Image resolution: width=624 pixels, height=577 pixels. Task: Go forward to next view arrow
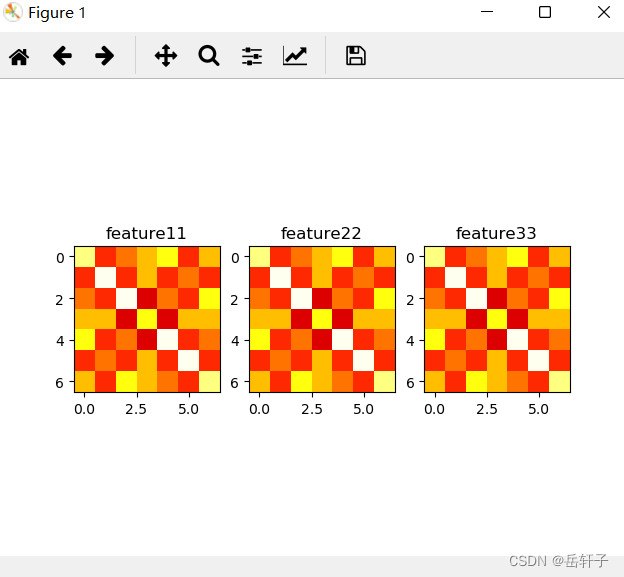pos(105,56)
